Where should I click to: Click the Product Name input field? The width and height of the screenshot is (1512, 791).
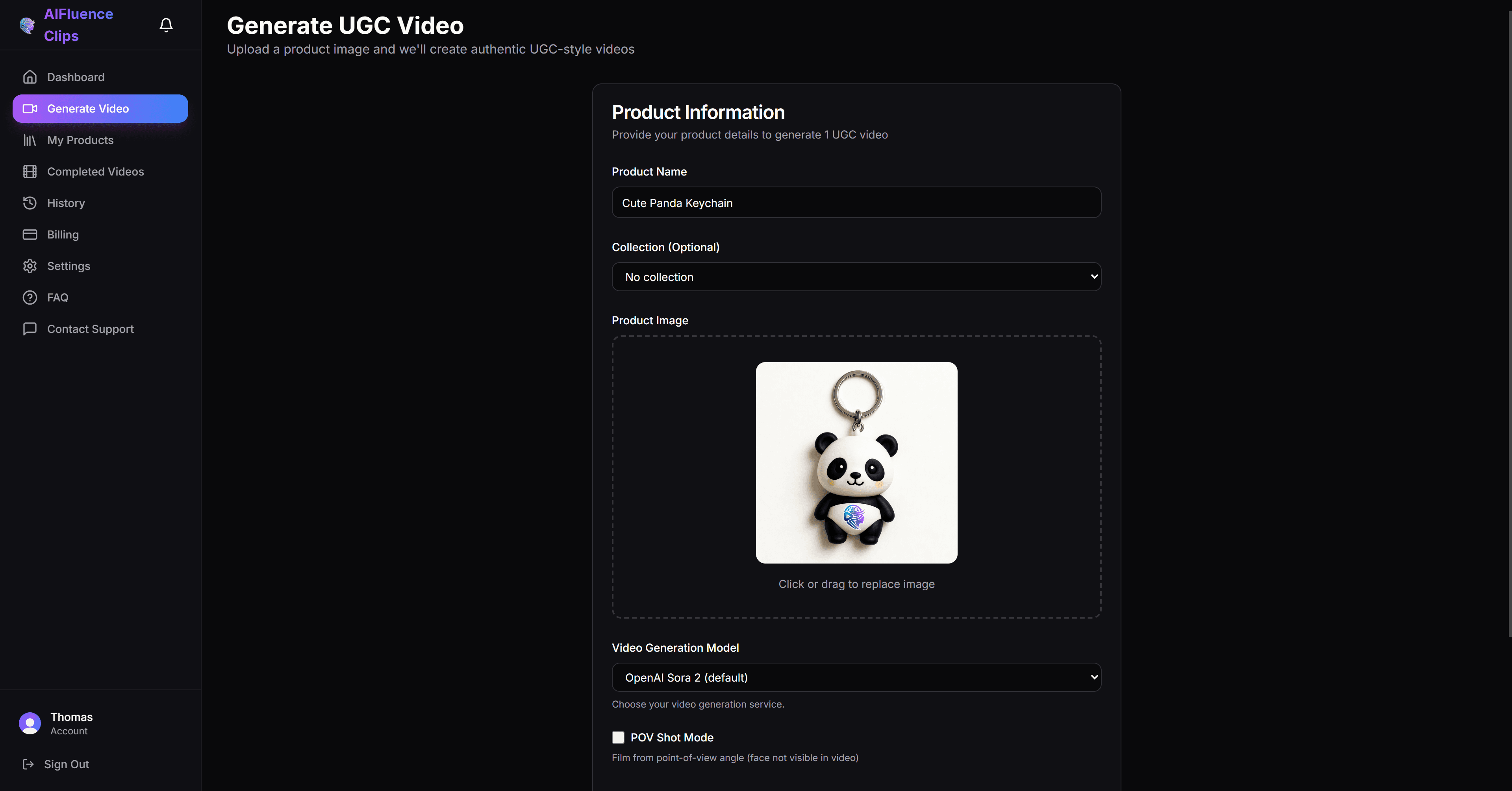click(x=856, y=203)
